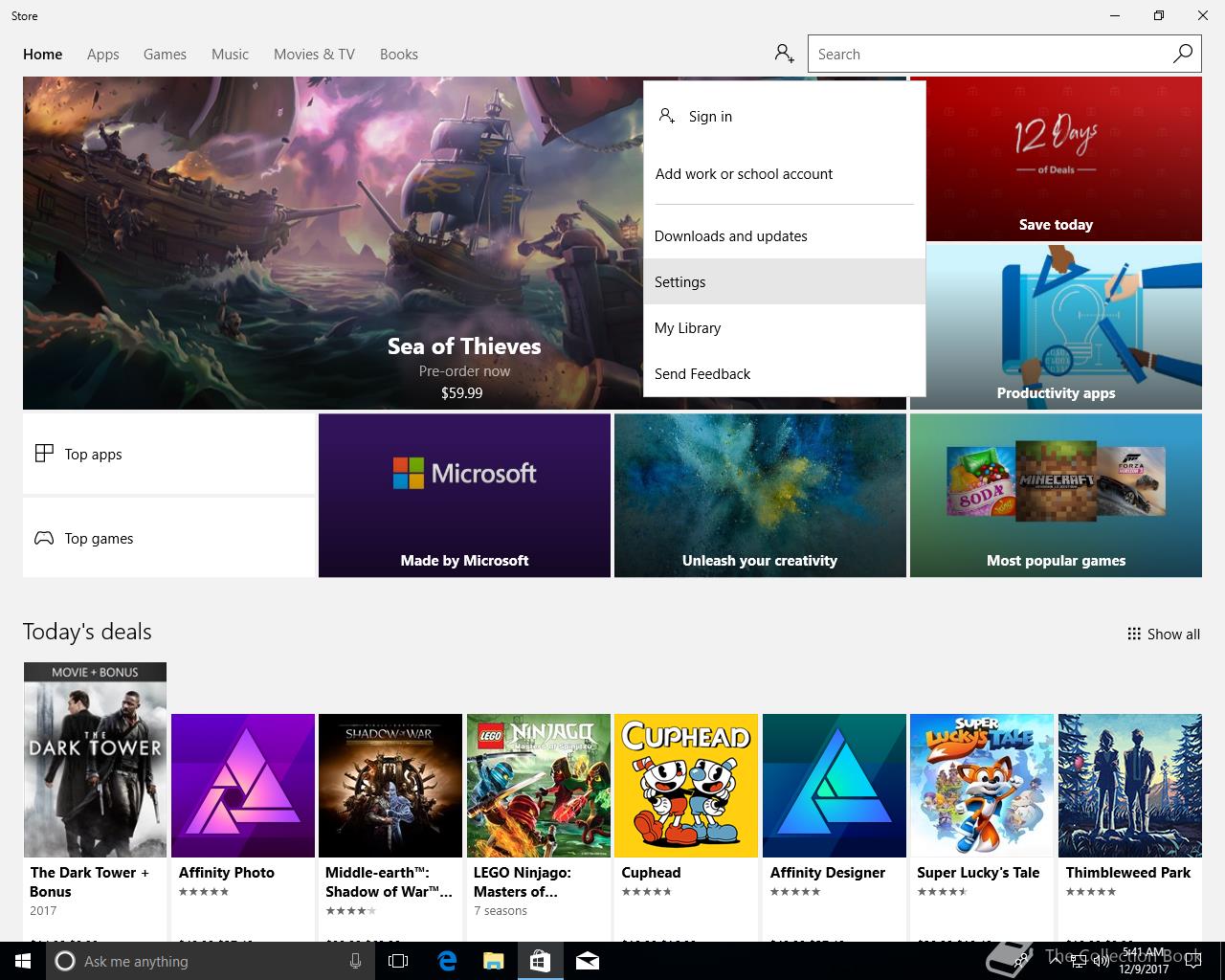Click the Show all grid icon
The height and width of the screenshot is (980, 1225).
click(1134, 634)
